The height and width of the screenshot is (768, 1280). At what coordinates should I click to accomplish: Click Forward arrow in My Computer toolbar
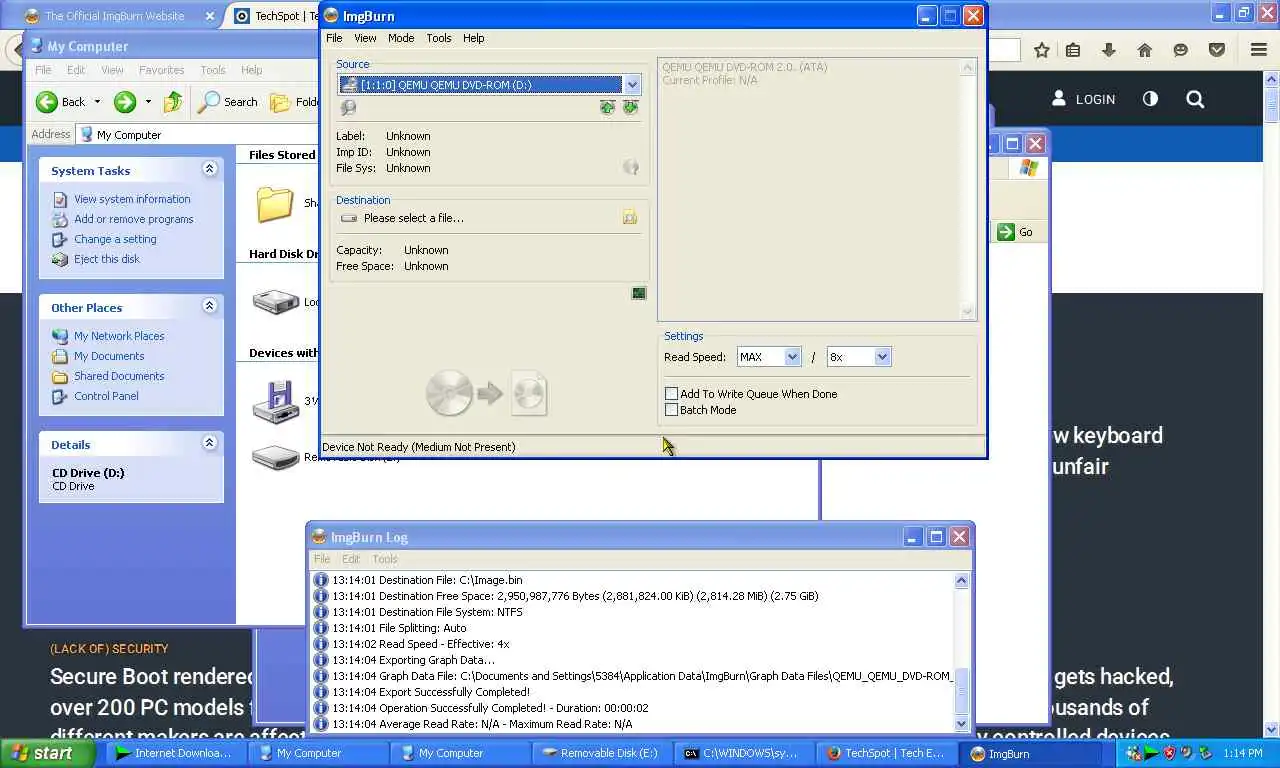point(125,101)
